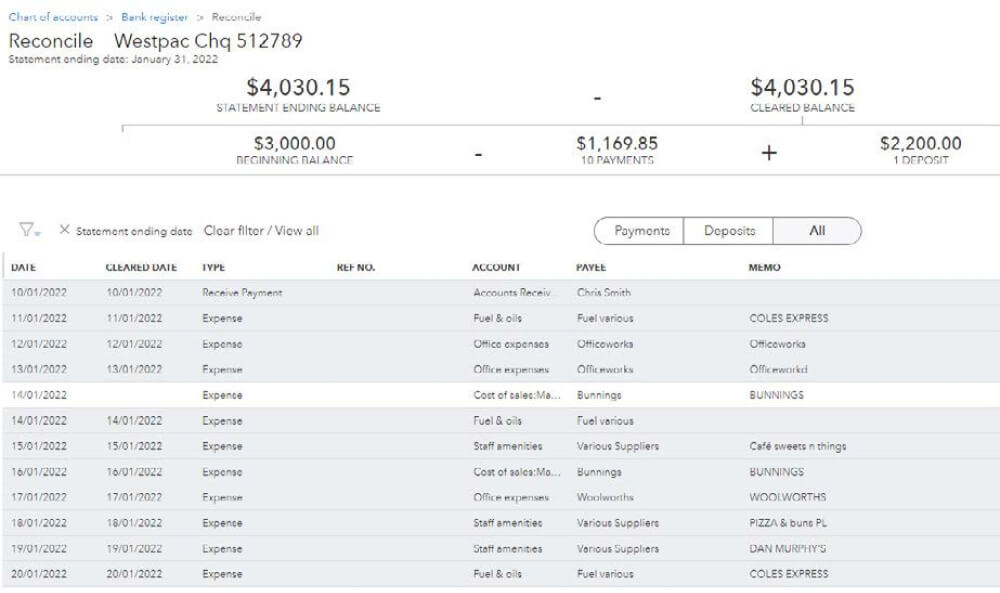Click payee Woolworths

(x=605, y=497)
